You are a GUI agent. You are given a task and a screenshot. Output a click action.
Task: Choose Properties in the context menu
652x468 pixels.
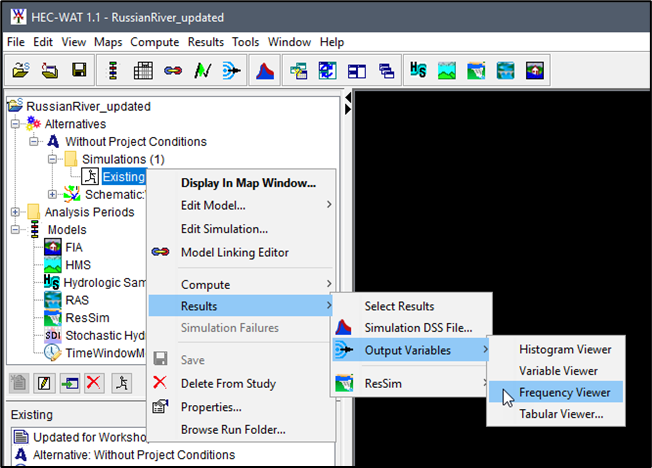click(x=242, y=407)
